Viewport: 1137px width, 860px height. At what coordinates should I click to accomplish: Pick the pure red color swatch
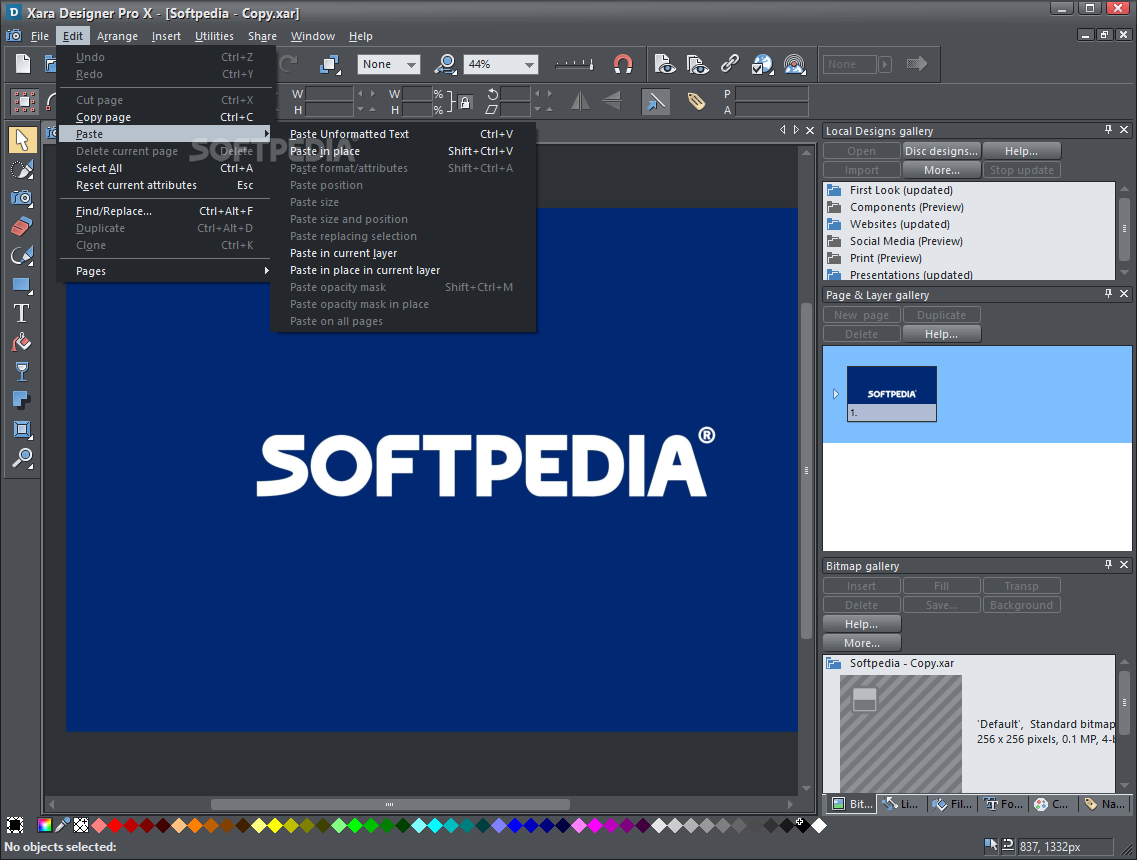(115, 825)
